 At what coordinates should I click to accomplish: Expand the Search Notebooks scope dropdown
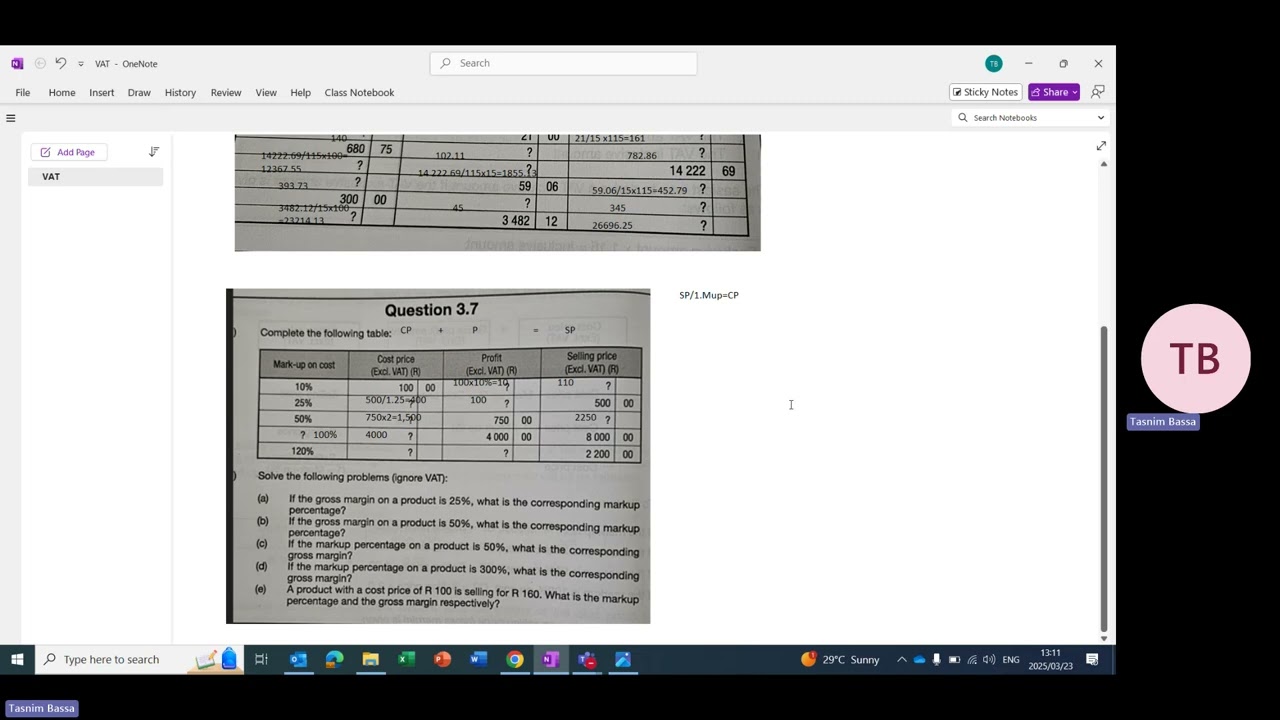(1101, 118)
